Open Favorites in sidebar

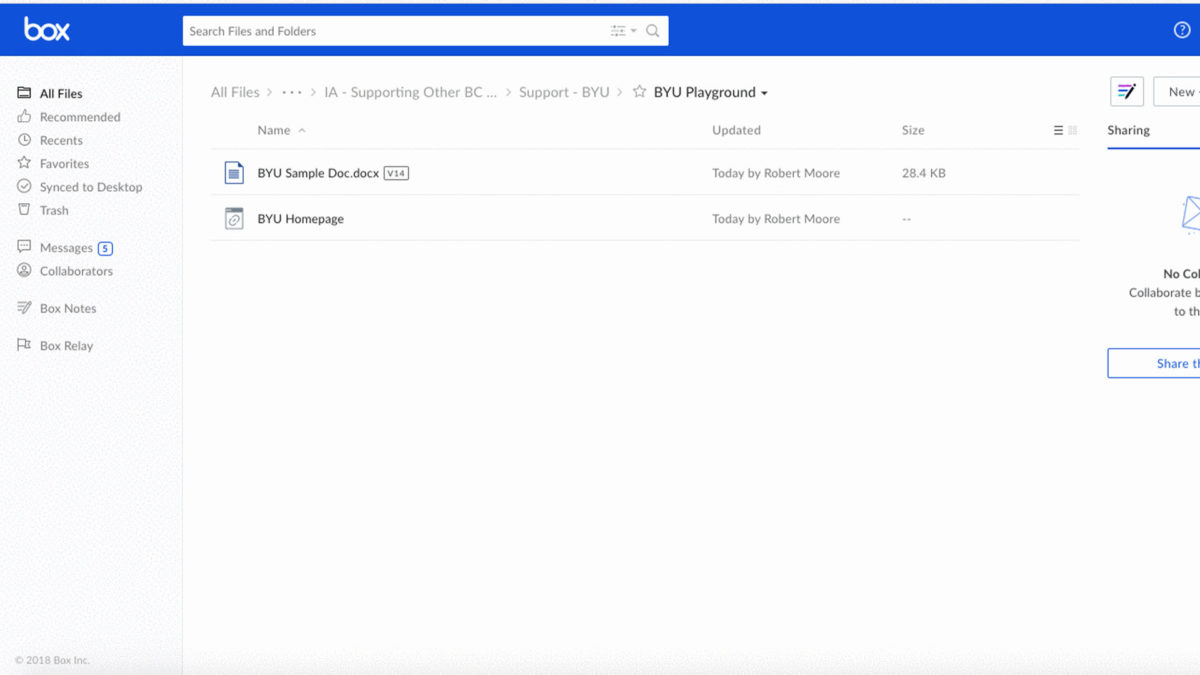pos(64,163)
